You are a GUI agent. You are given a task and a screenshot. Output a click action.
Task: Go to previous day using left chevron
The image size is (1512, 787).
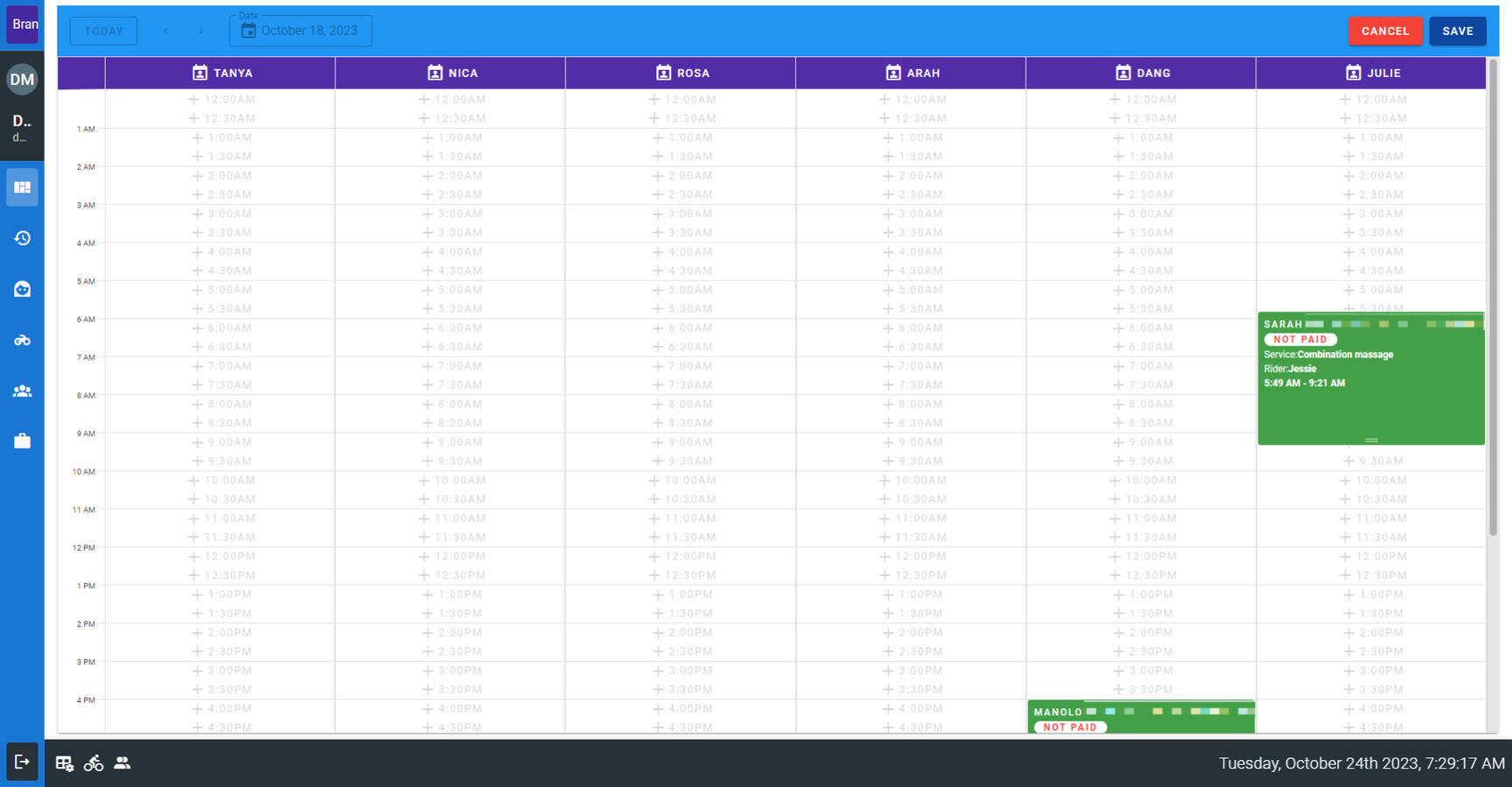click(x=166, y=31)
